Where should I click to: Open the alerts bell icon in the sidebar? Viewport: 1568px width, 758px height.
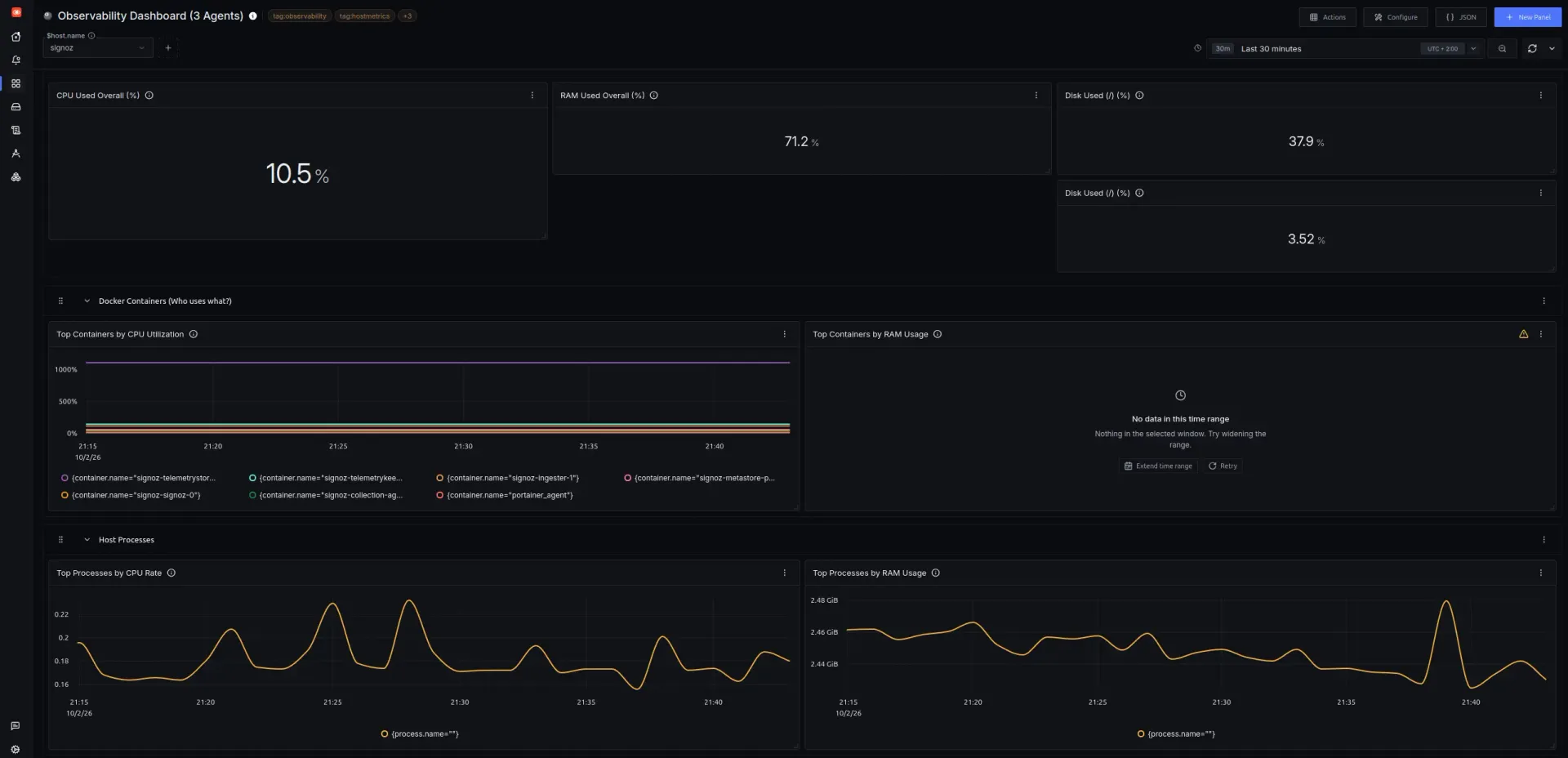16,60
